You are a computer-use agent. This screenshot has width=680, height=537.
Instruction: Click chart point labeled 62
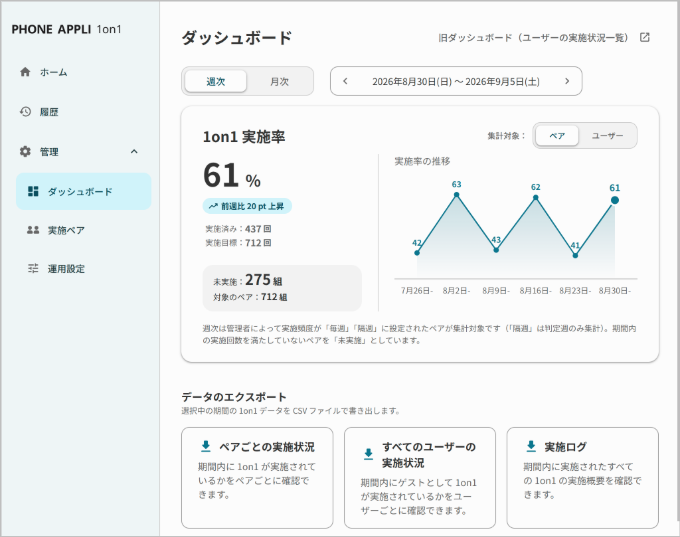tap(536, 197)
